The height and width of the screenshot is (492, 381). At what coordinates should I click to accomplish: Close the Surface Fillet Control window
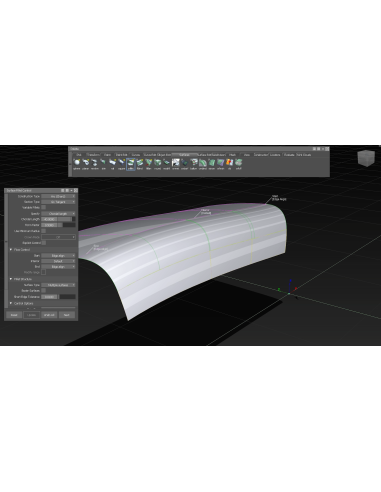[x=76, y=190]
